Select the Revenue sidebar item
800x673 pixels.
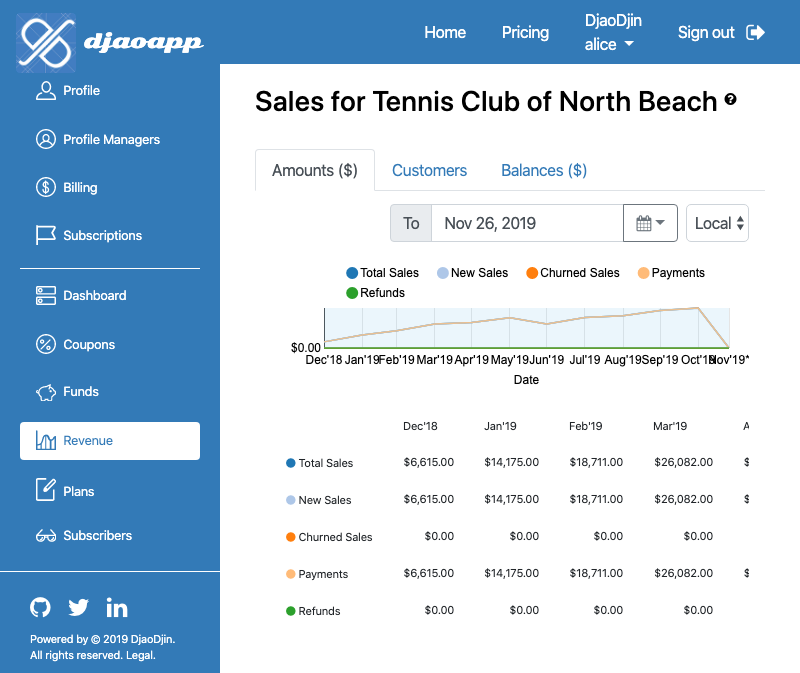pos(110,441)
